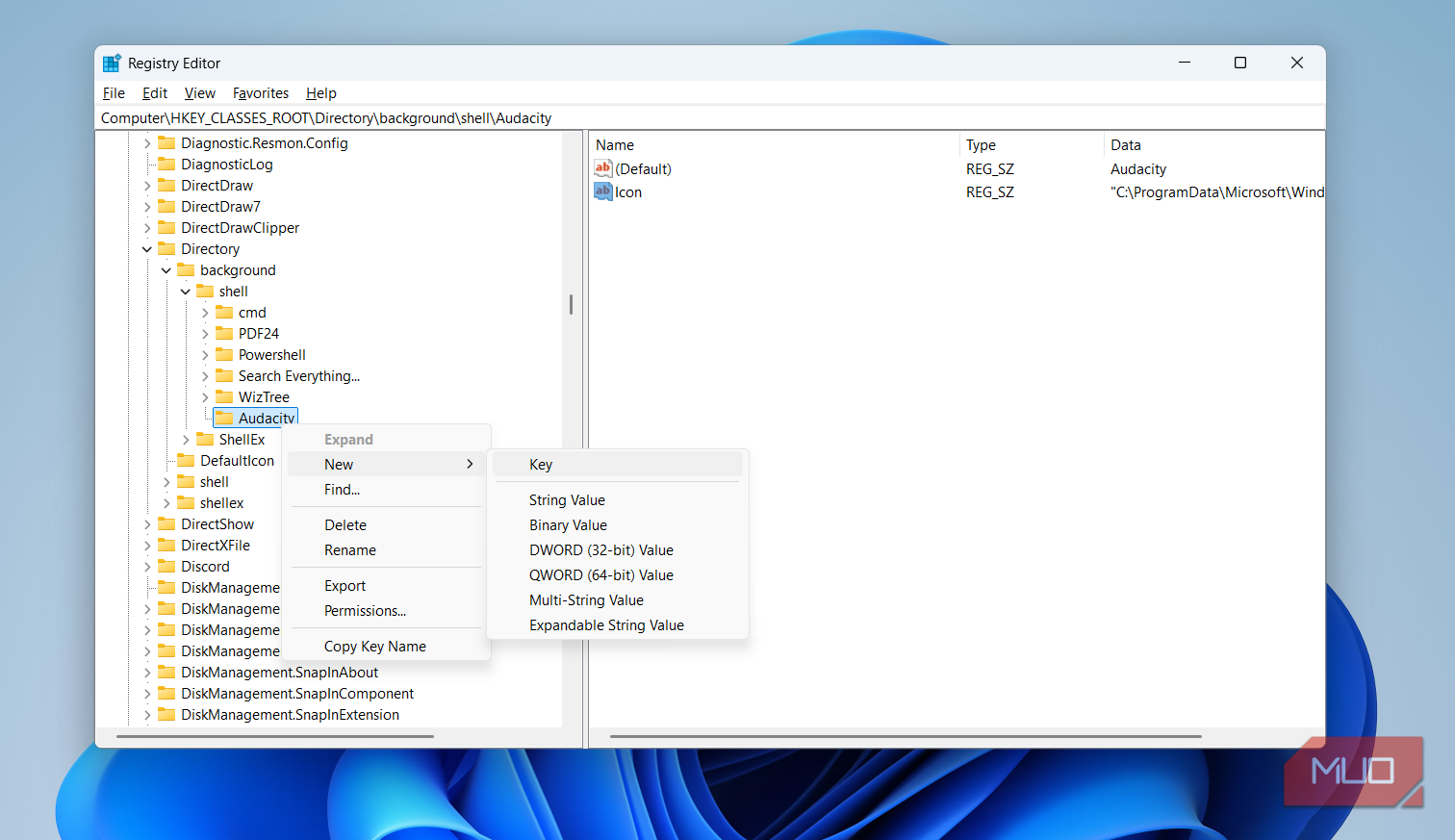Click the DiskManagement.SnapInAbout folder icon
The image size is (1455, 840).
[166, 672]
